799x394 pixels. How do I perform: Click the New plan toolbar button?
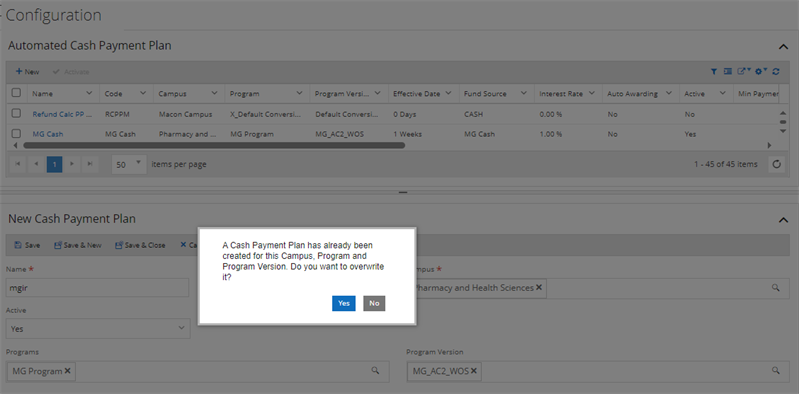coord(28,72)
